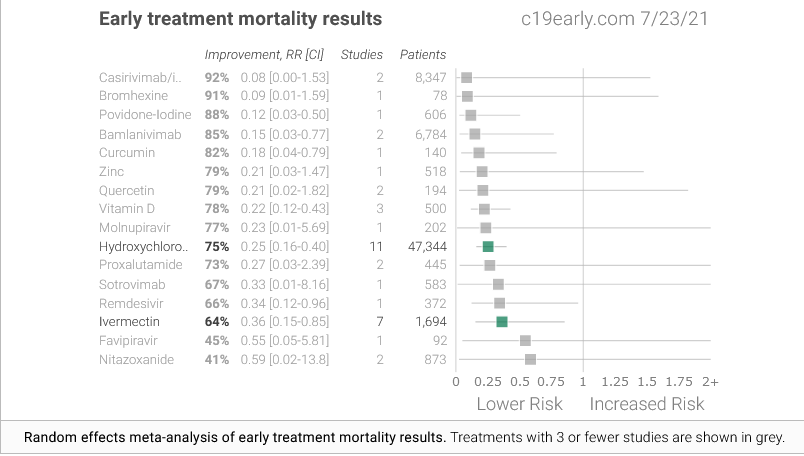Screen dimensions: 804x456
Task: Click the Increased Risk axis label
Action: click(x=647, y=404)
